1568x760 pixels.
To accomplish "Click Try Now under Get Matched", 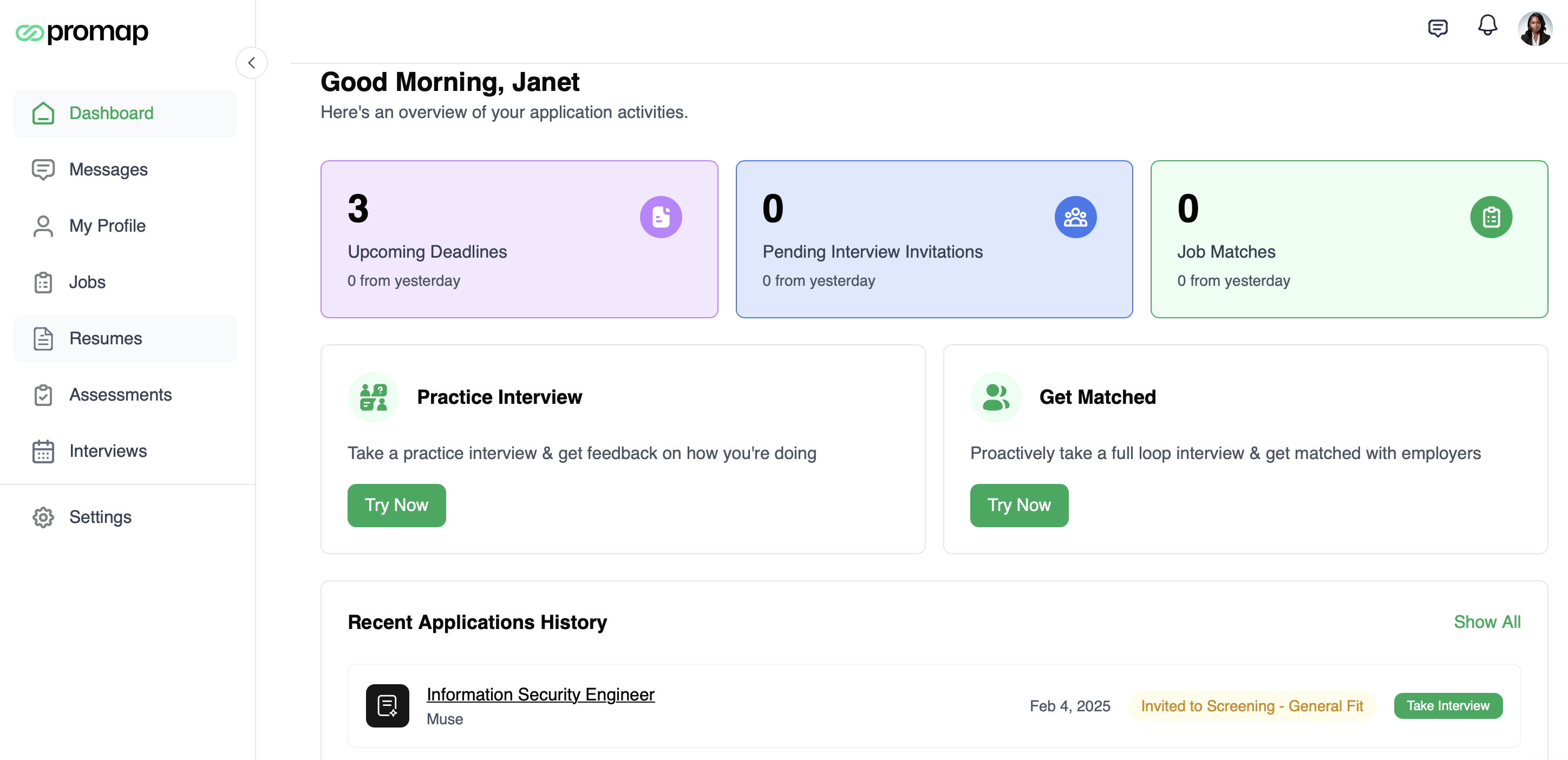I will coord(1019,506).
